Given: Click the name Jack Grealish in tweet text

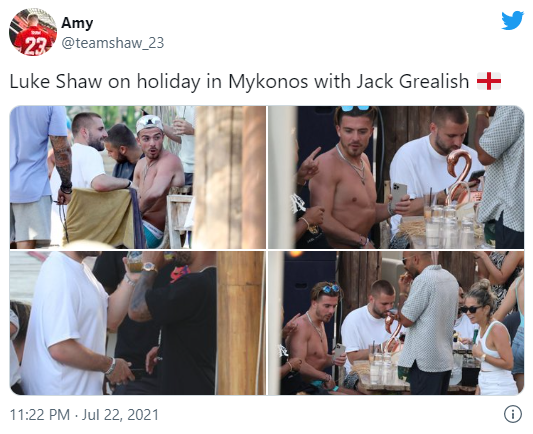Looking at the screenshot, I should pyautogui.click(x=412, y=82).
